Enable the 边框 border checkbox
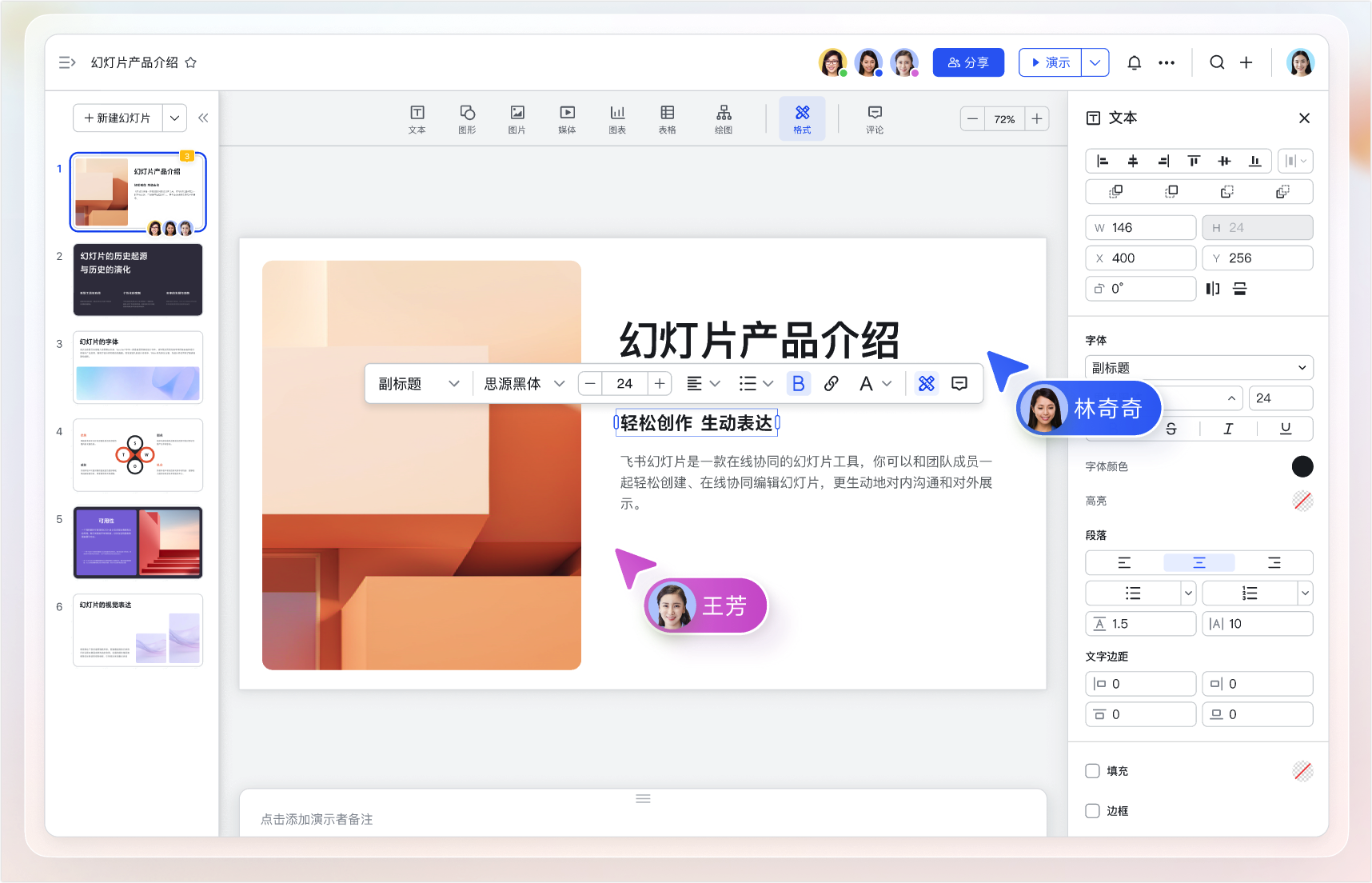Image resolution: width=1372 pixels, height=883 pixels. (x=1092, y=810)
